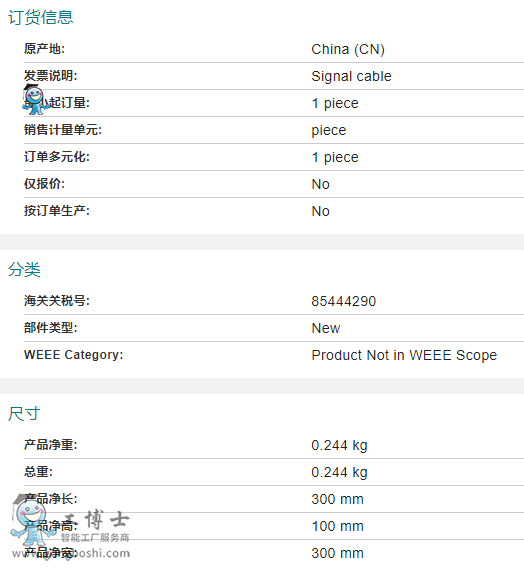This screenshot has width=524, height=573.
Task: Click the 100 mm net height value
Action: 337,526
